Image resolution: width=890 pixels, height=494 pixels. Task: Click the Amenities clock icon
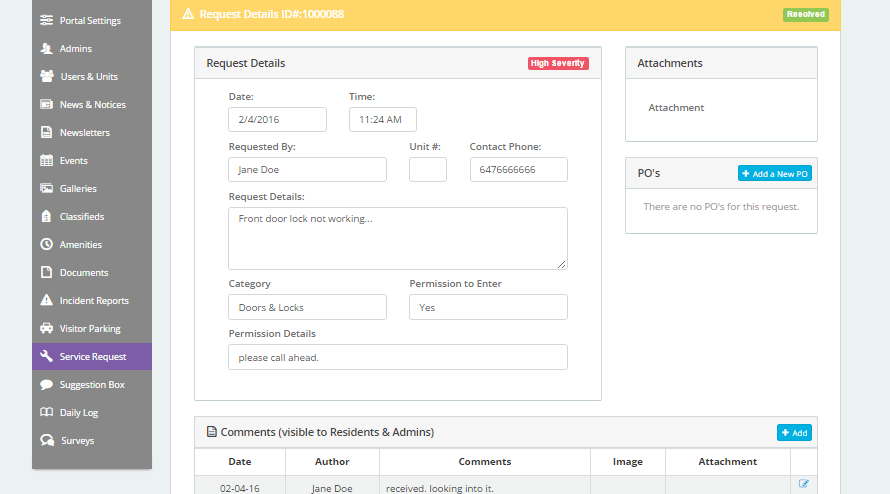(x=46, y=245)
